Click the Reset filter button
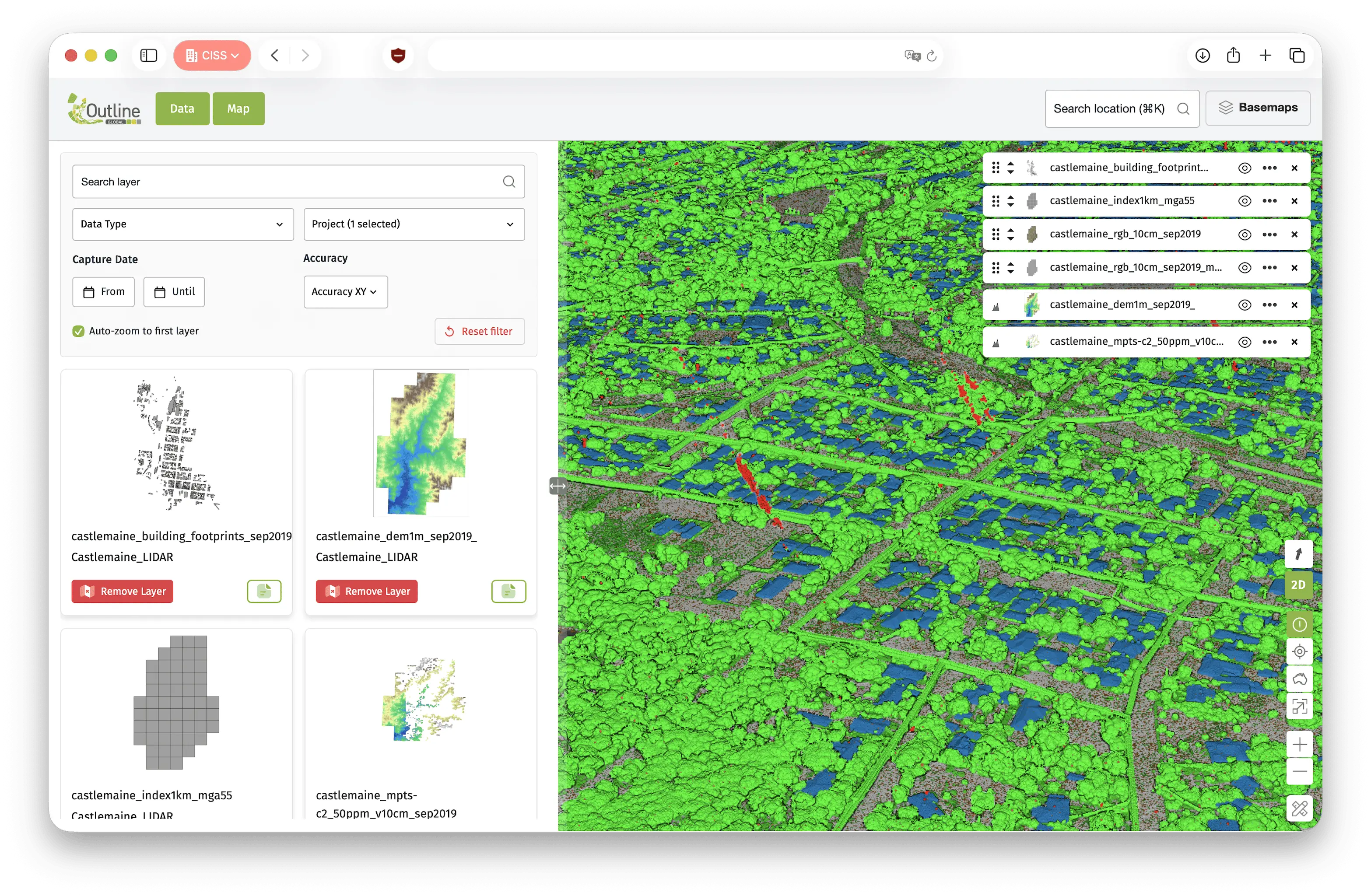1371x896 pixels. (x=479, y=331)
